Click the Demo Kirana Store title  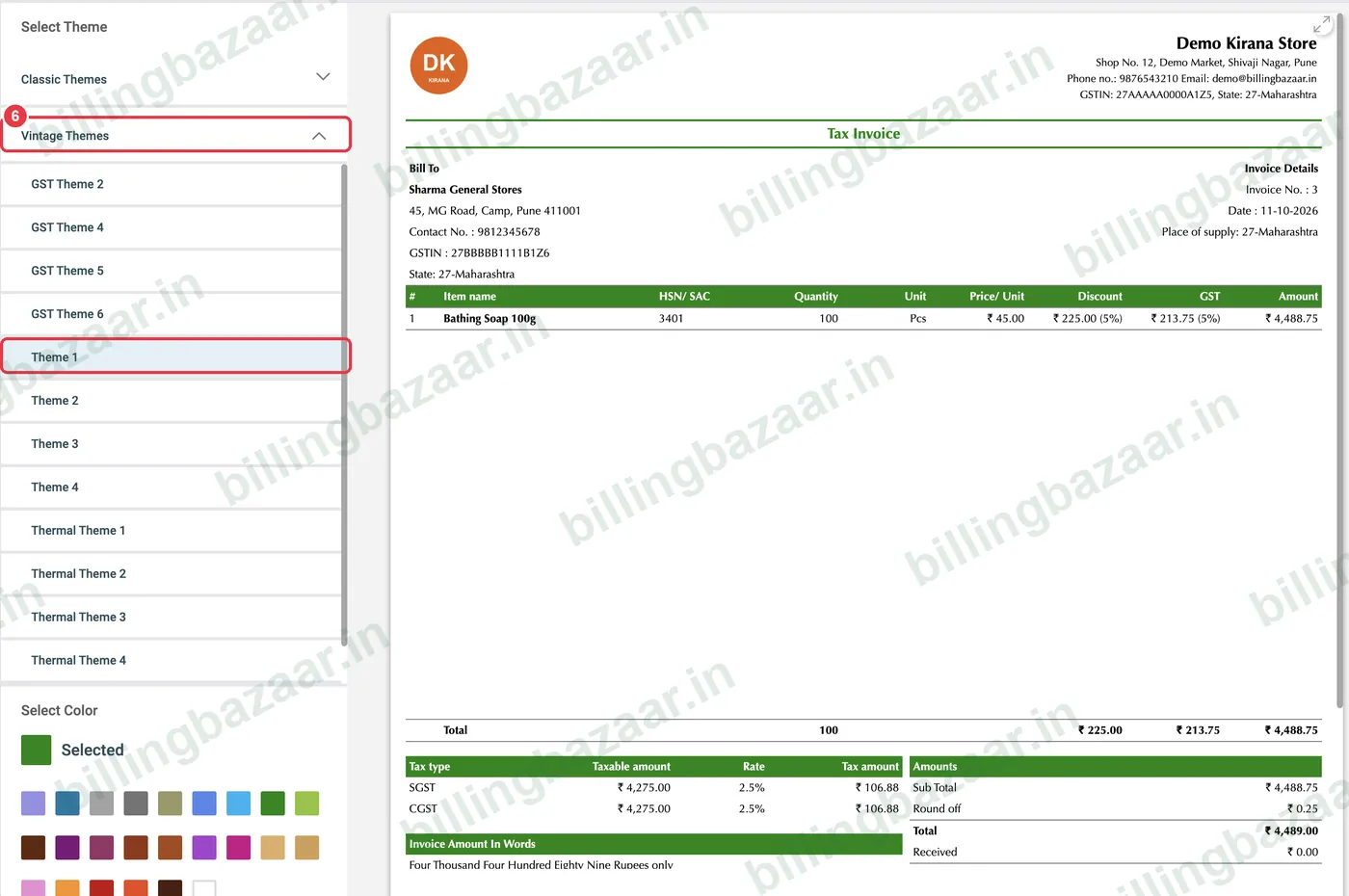coord(1246,43)
